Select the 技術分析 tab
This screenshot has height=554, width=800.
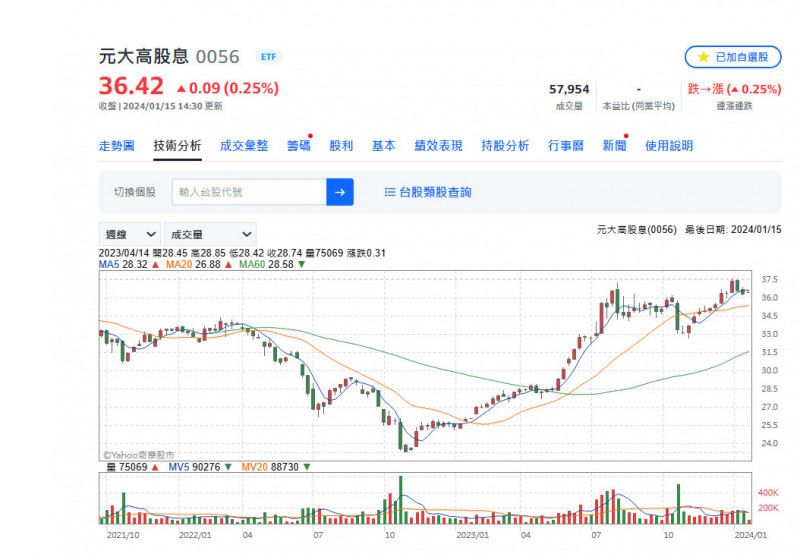(178, 146)
